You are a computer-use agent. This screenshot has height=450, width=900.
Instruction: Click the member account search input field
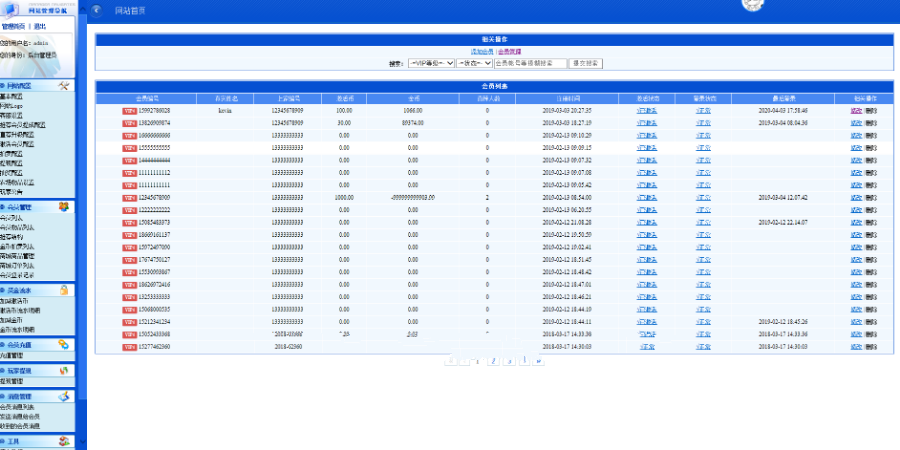click(x=529, y=62)
